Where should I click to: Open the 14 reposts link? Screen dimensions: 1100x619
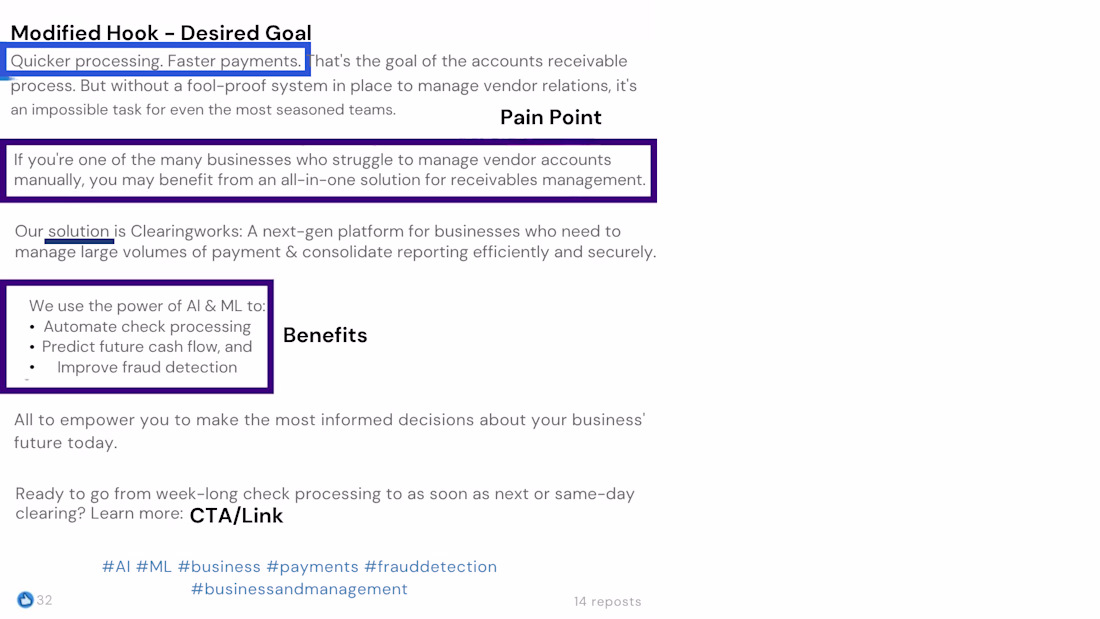[607, 601]
